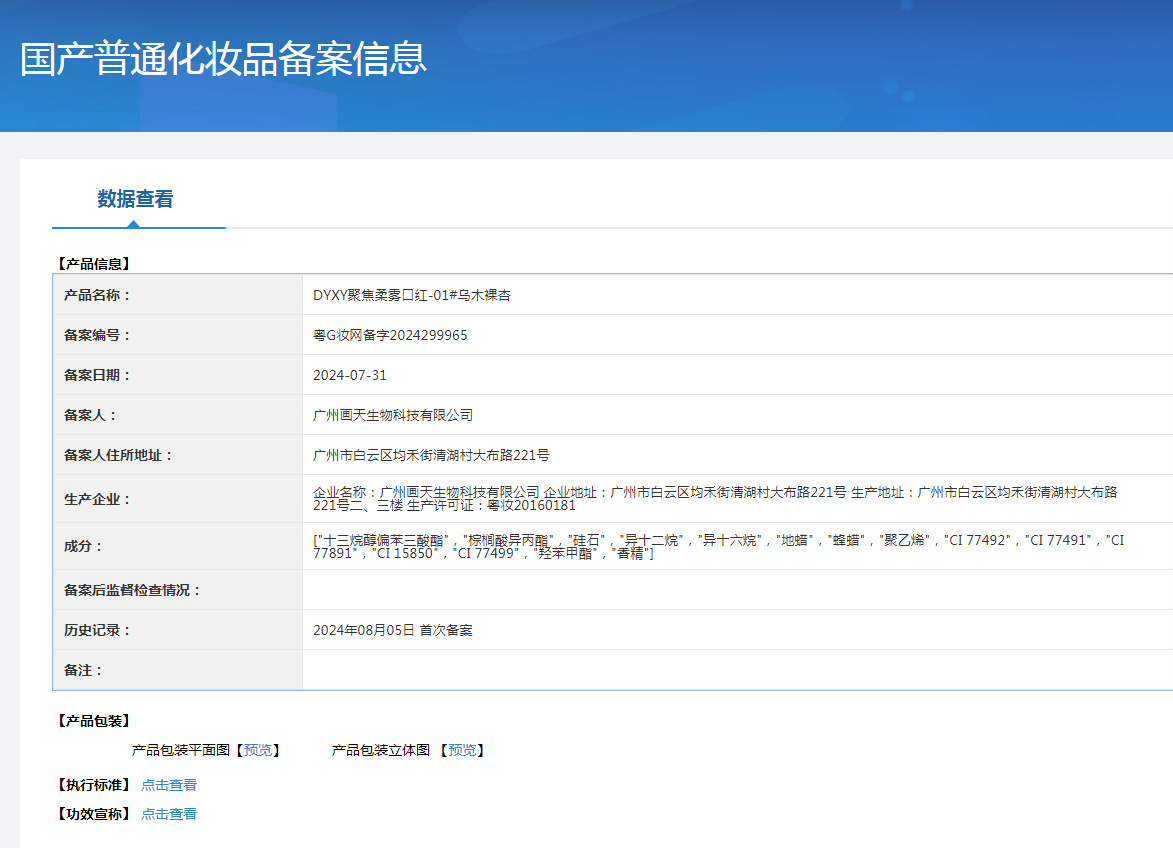Select product name DYXY聚焦柔雾口红-01#乌木裸杏
The width and height of the screenshot is (1173, 848).
[411, 295]
